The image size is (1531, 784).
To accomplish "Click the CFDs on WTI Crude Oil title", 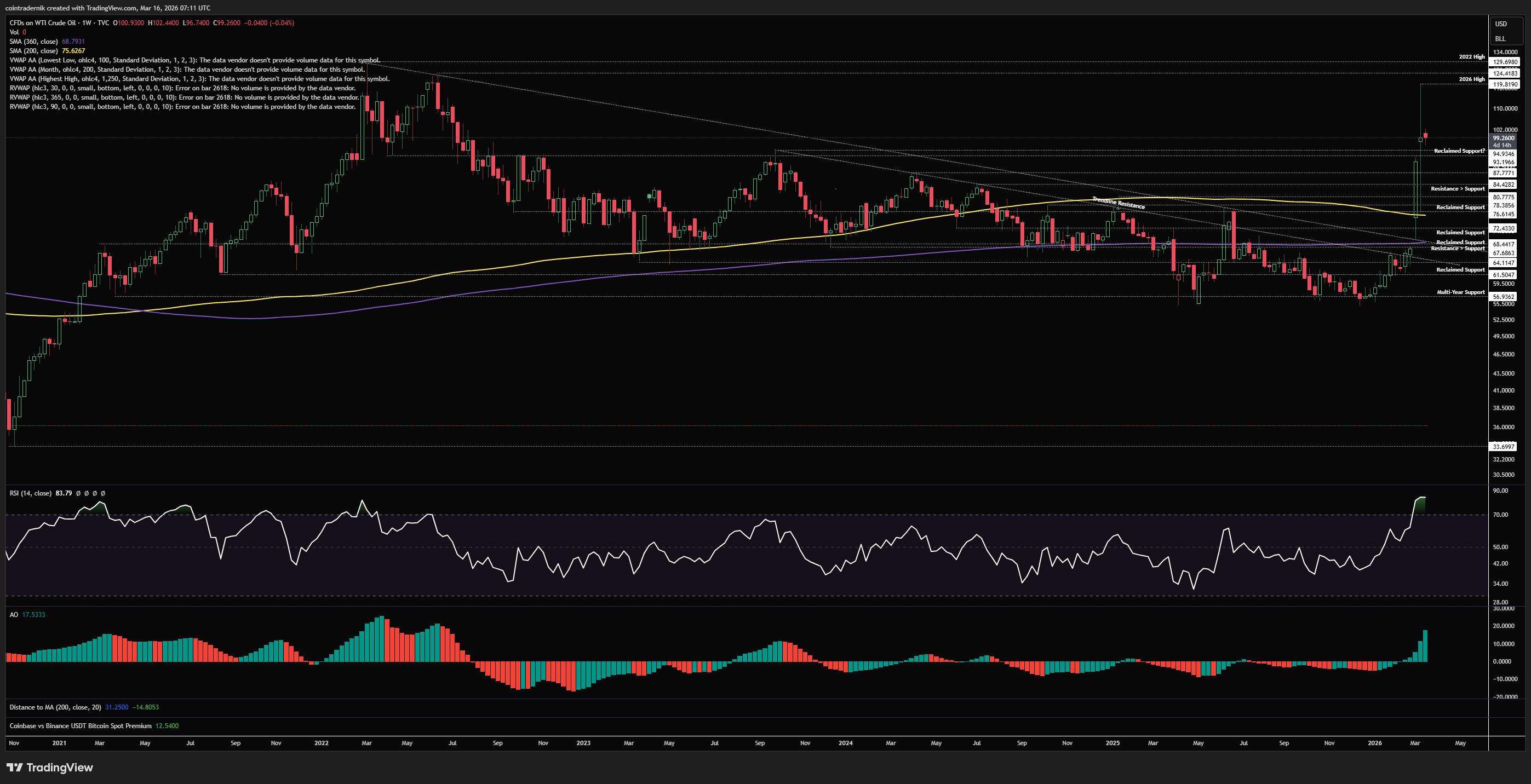I will (43, 22).
